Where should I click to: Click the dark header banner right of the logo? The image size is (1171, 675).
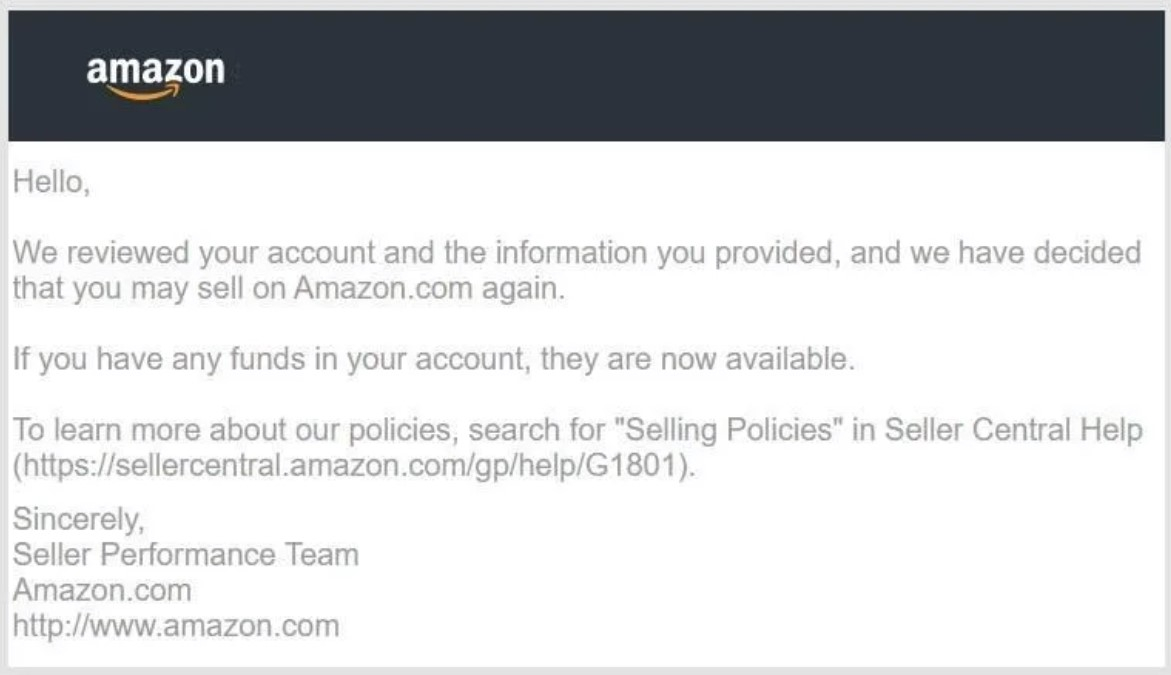coord(700,75)
